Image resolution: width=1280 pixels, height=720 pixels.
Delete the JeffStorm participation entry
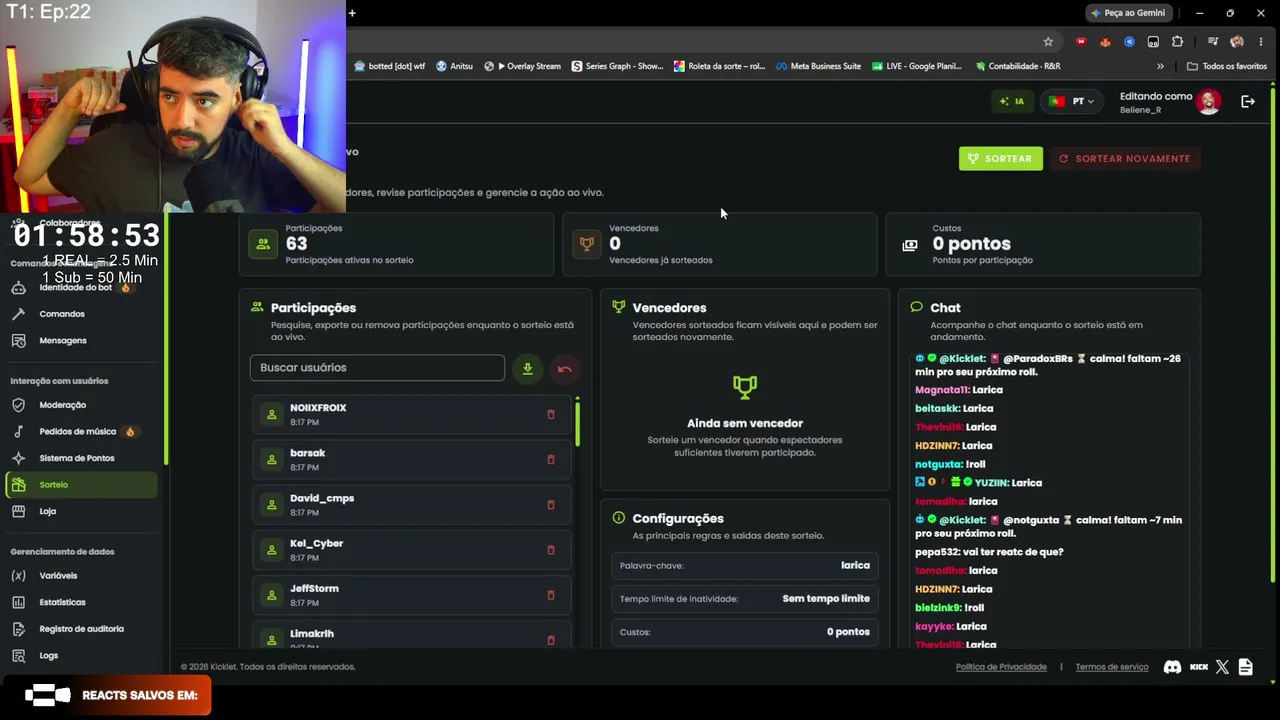tap(550, 595)
